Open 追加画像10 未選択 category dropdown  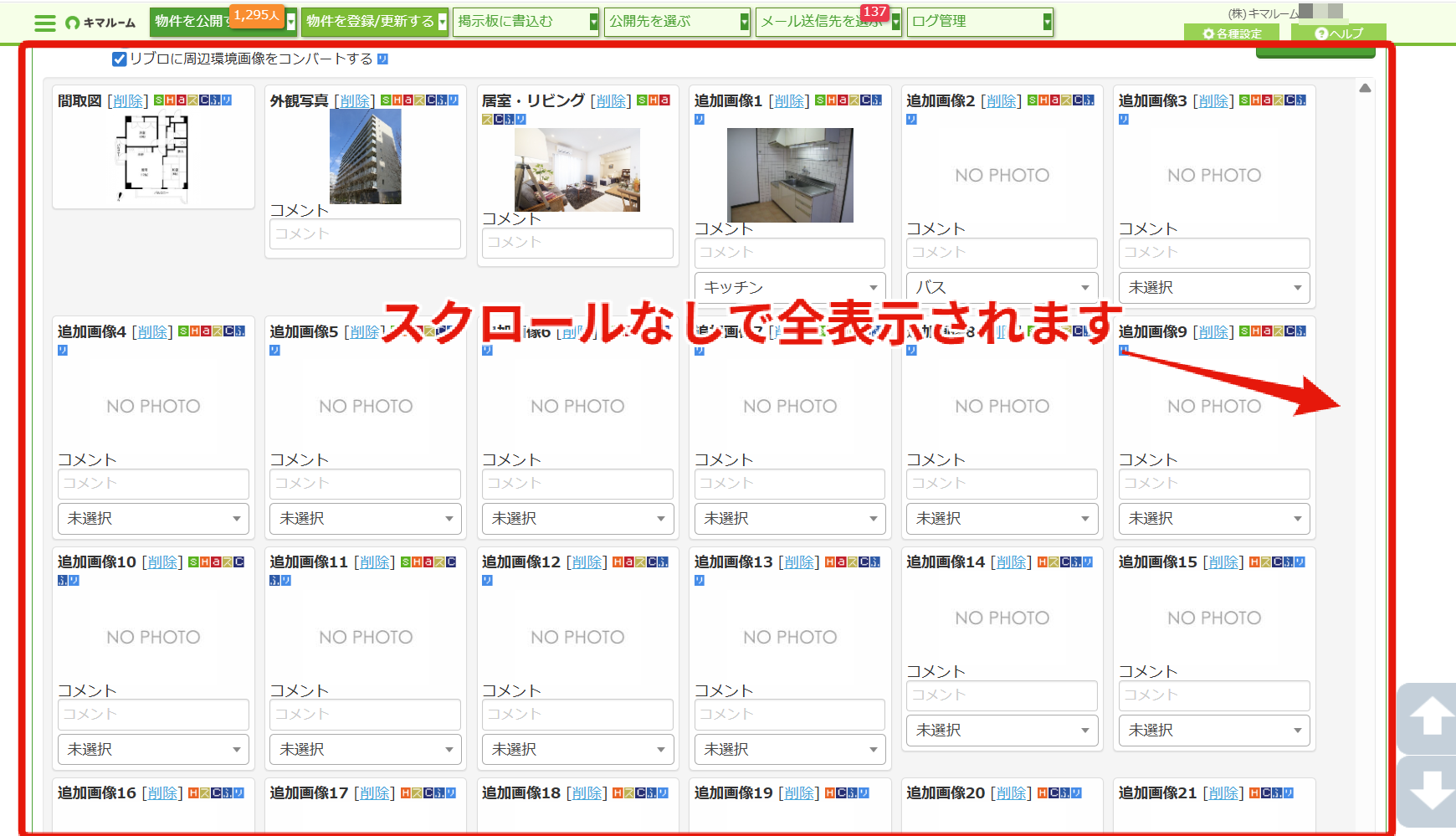coord(153,749)
